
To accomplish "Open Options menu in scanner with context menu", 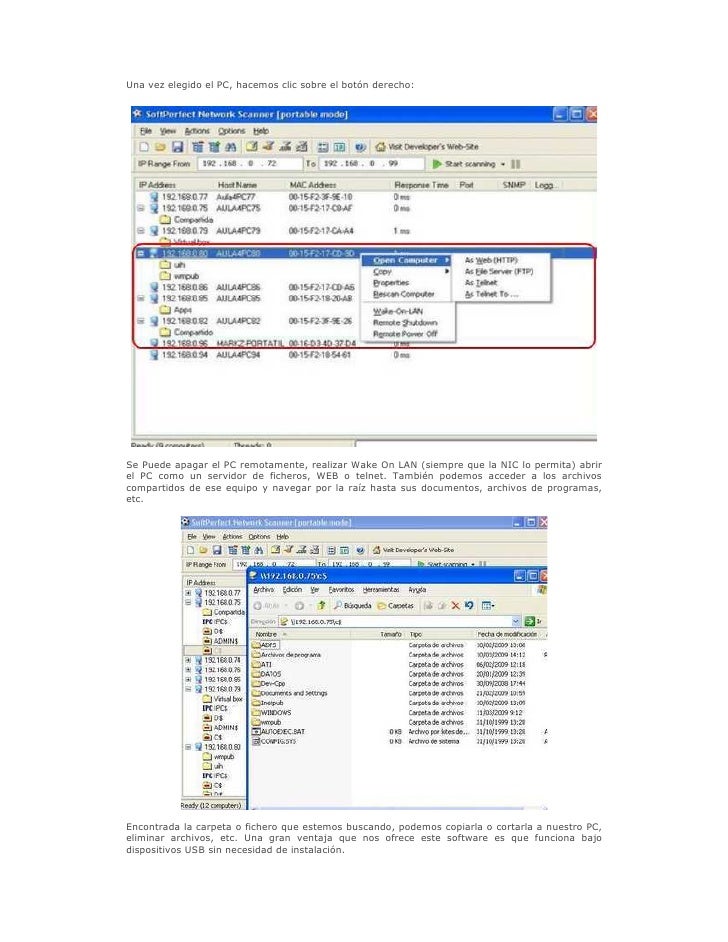I will pyautogui.click(x=231, y=131).
